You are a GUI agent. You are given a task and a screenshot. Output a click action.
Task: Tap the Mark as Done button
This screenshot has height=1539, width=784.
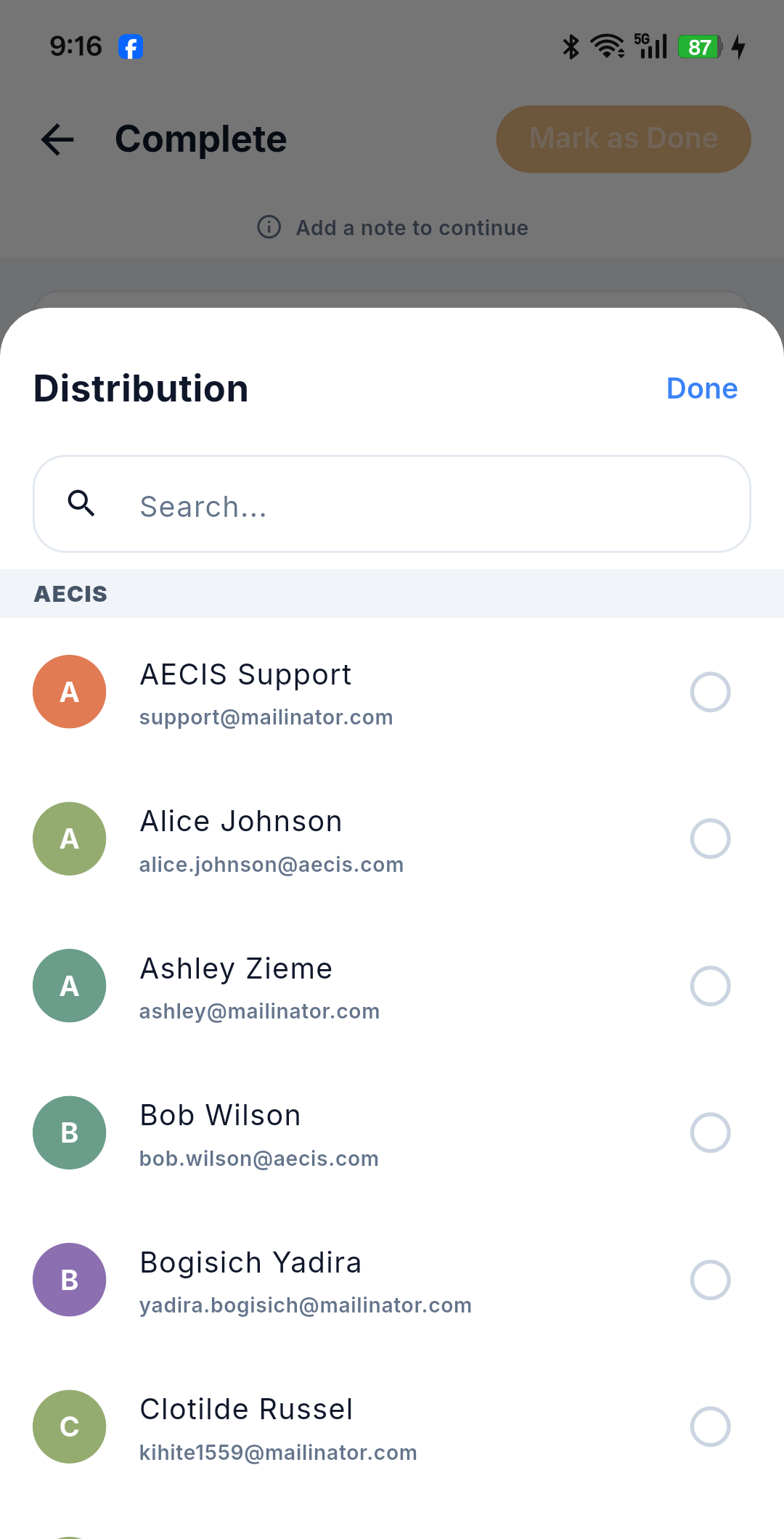[624, 139]
